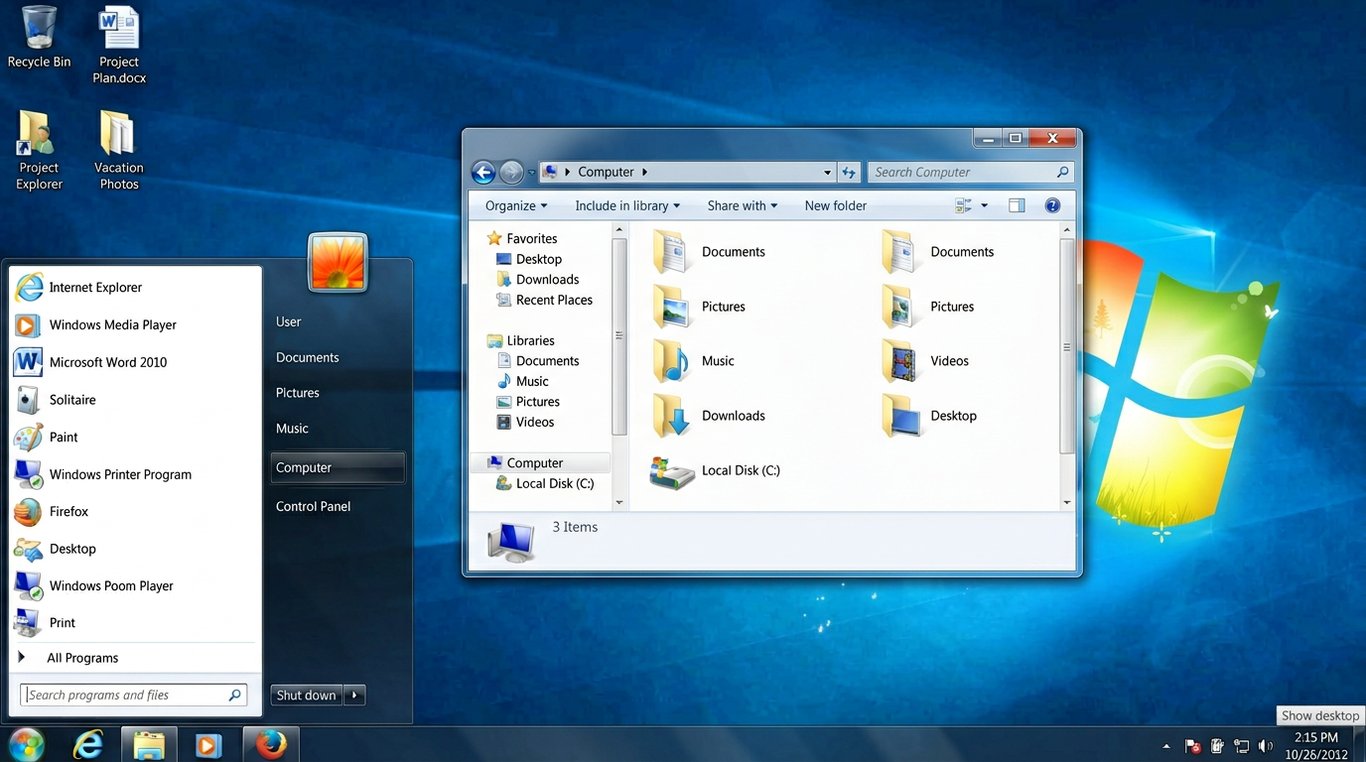Click the Shut down button
Viewport: 1366px width, 762px height.
coord(305,694)
